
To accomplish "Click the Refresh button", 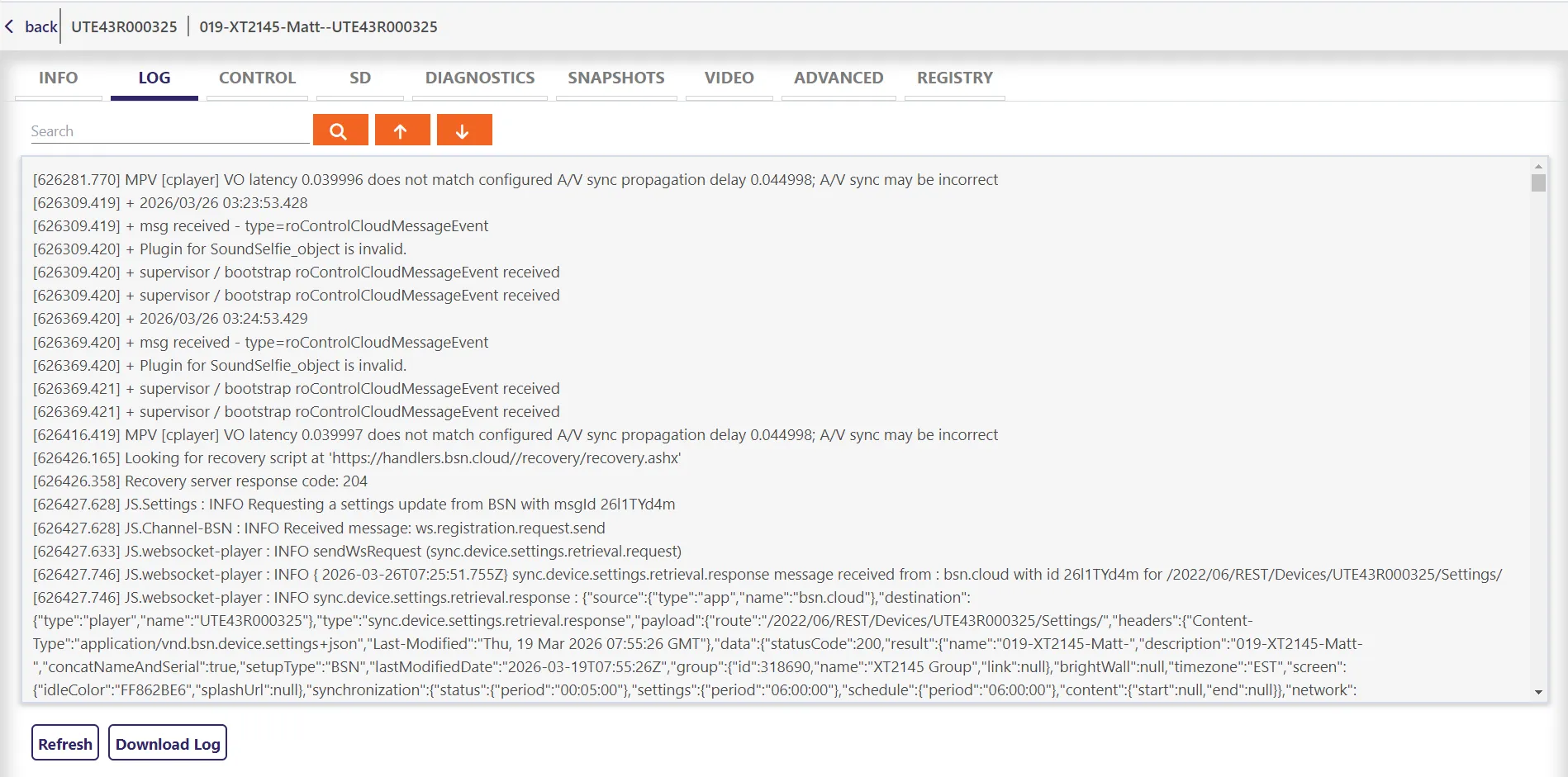I will pyautogui.click(x=65, y=742).
